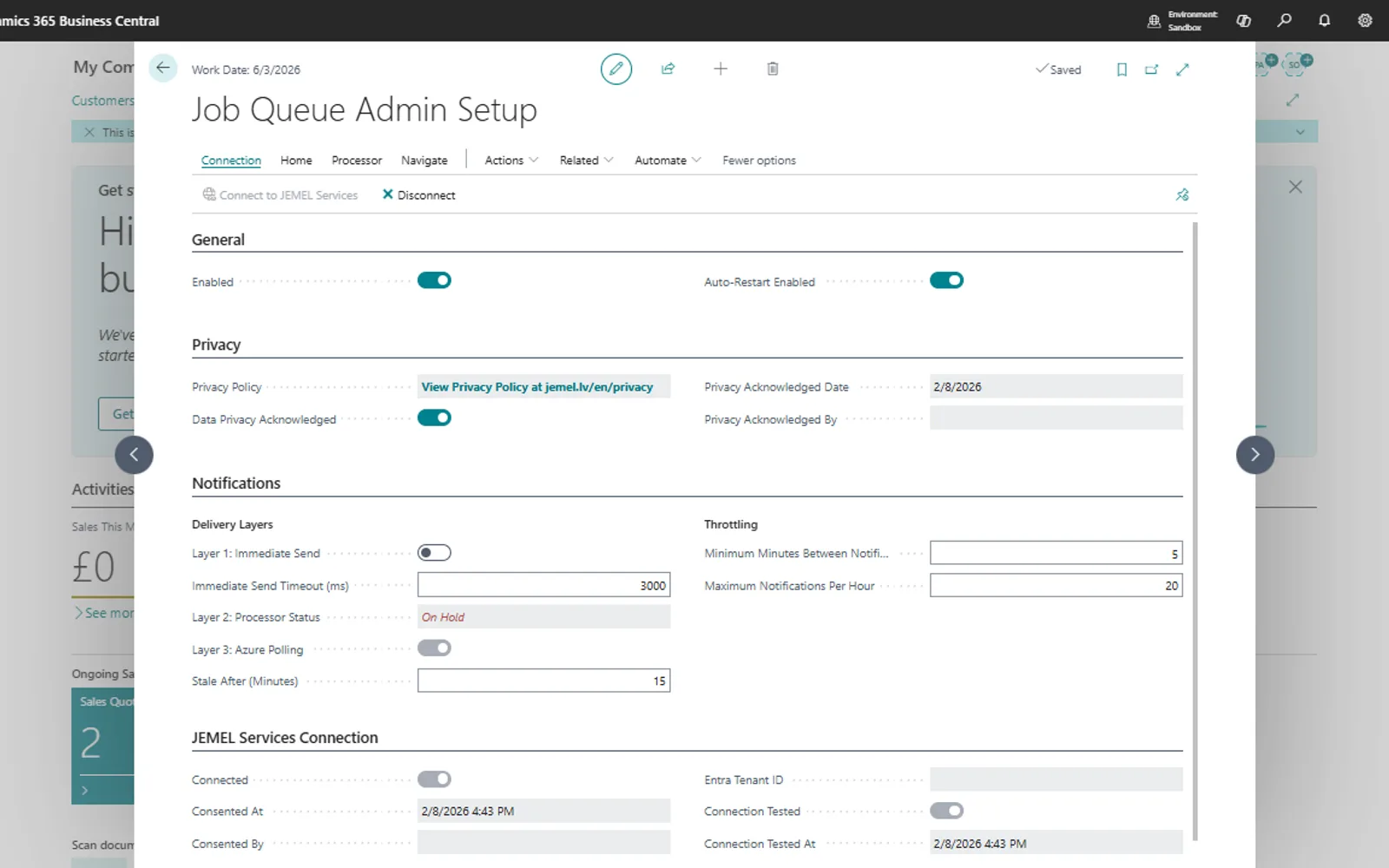This screenshot has width=1389, height=868.
Task: Click Connect to JEMEL Services
Action: click(x=280, y=195)
